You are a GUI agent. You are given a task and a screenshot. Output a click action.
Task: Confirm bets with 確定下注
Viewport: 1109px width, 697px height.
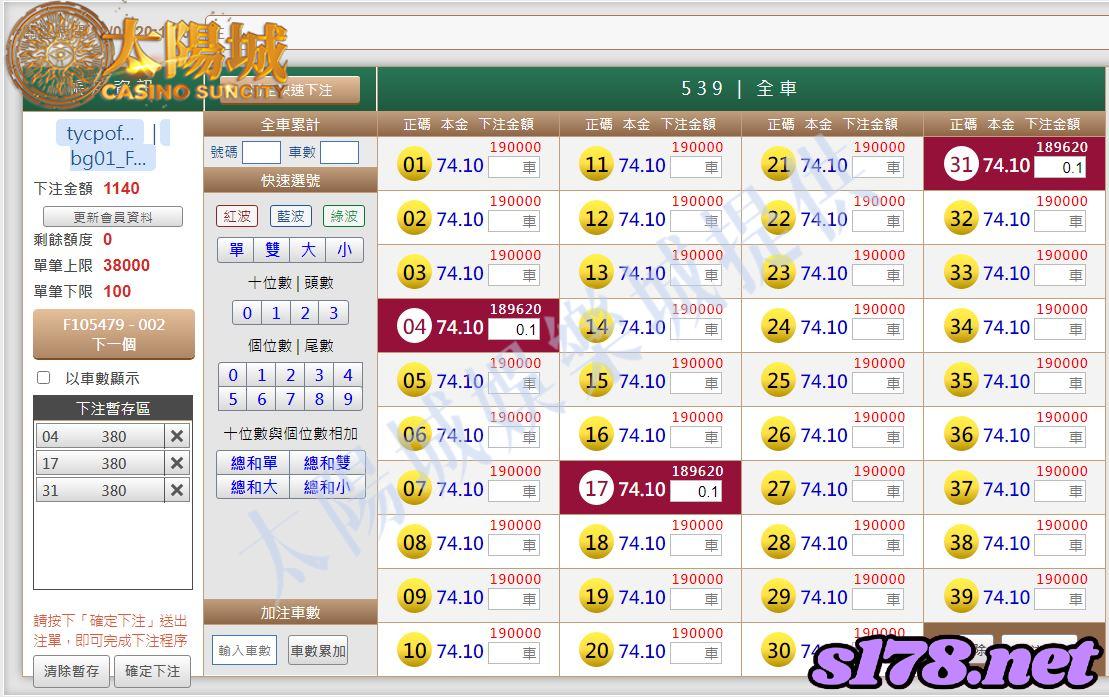pos(152,670)
